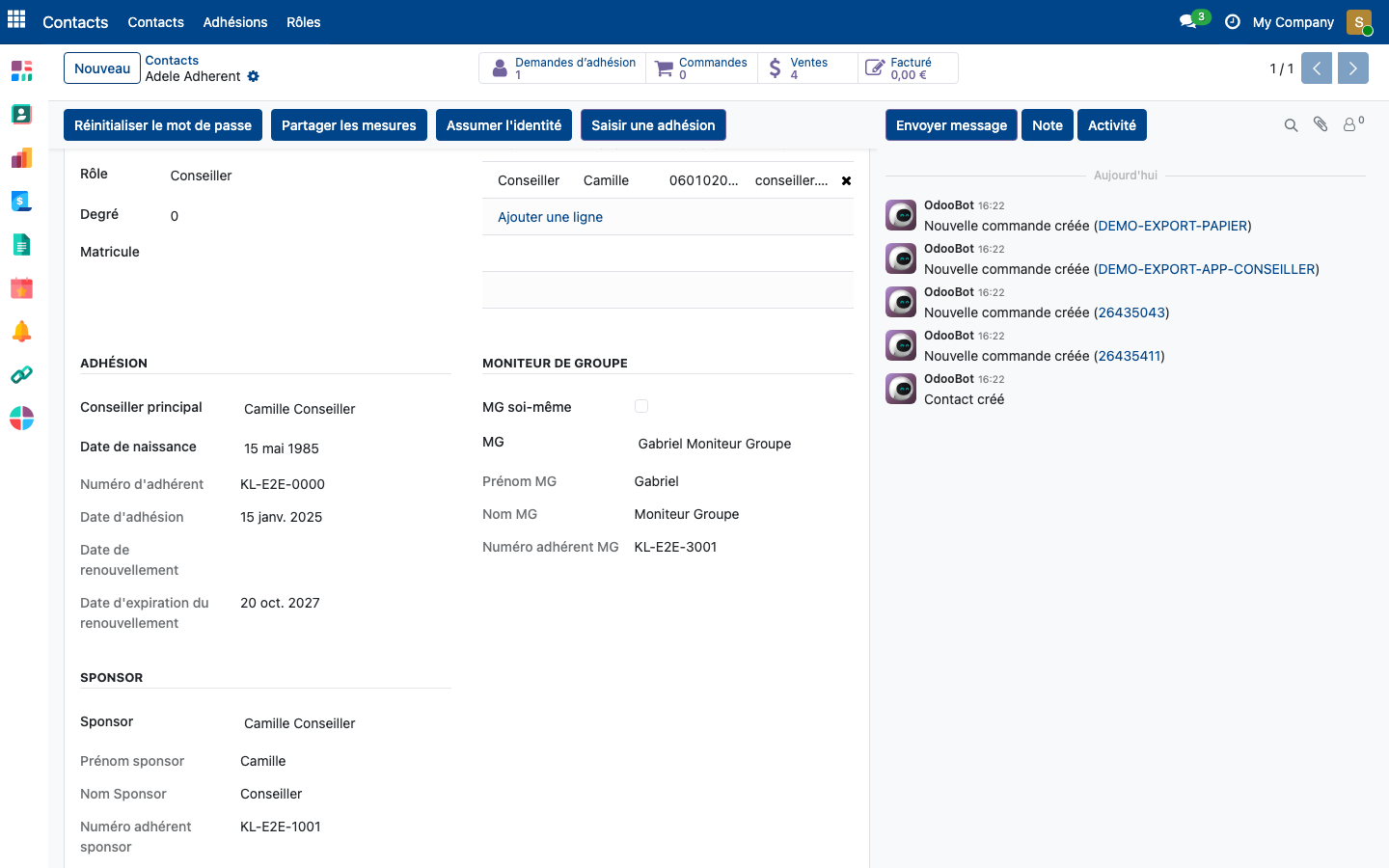
Task: Open the Conseiller principal dropdown field
Action: 345,409
